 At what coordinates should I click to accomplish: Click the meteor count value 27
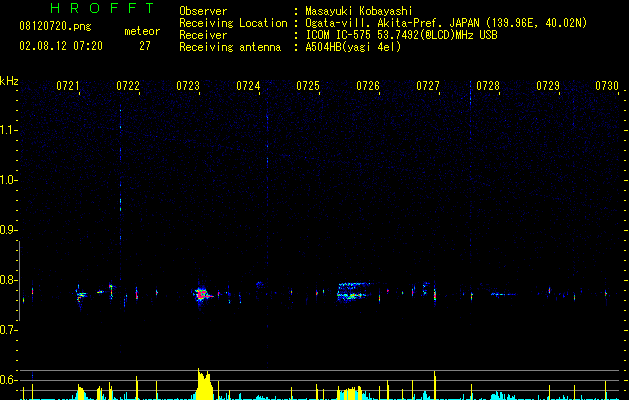pos(145,46)
